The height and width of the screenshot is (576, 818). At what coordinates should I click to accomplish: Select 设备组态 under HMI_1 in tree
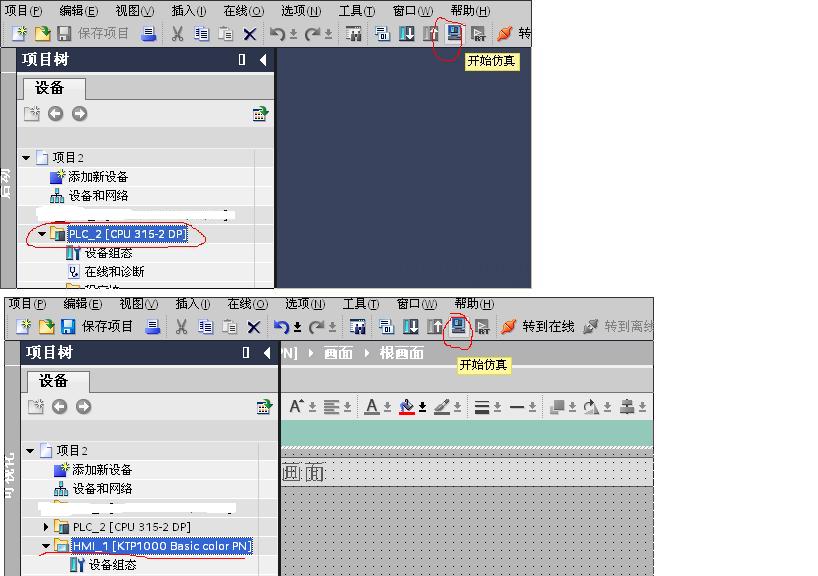point(113,565)
